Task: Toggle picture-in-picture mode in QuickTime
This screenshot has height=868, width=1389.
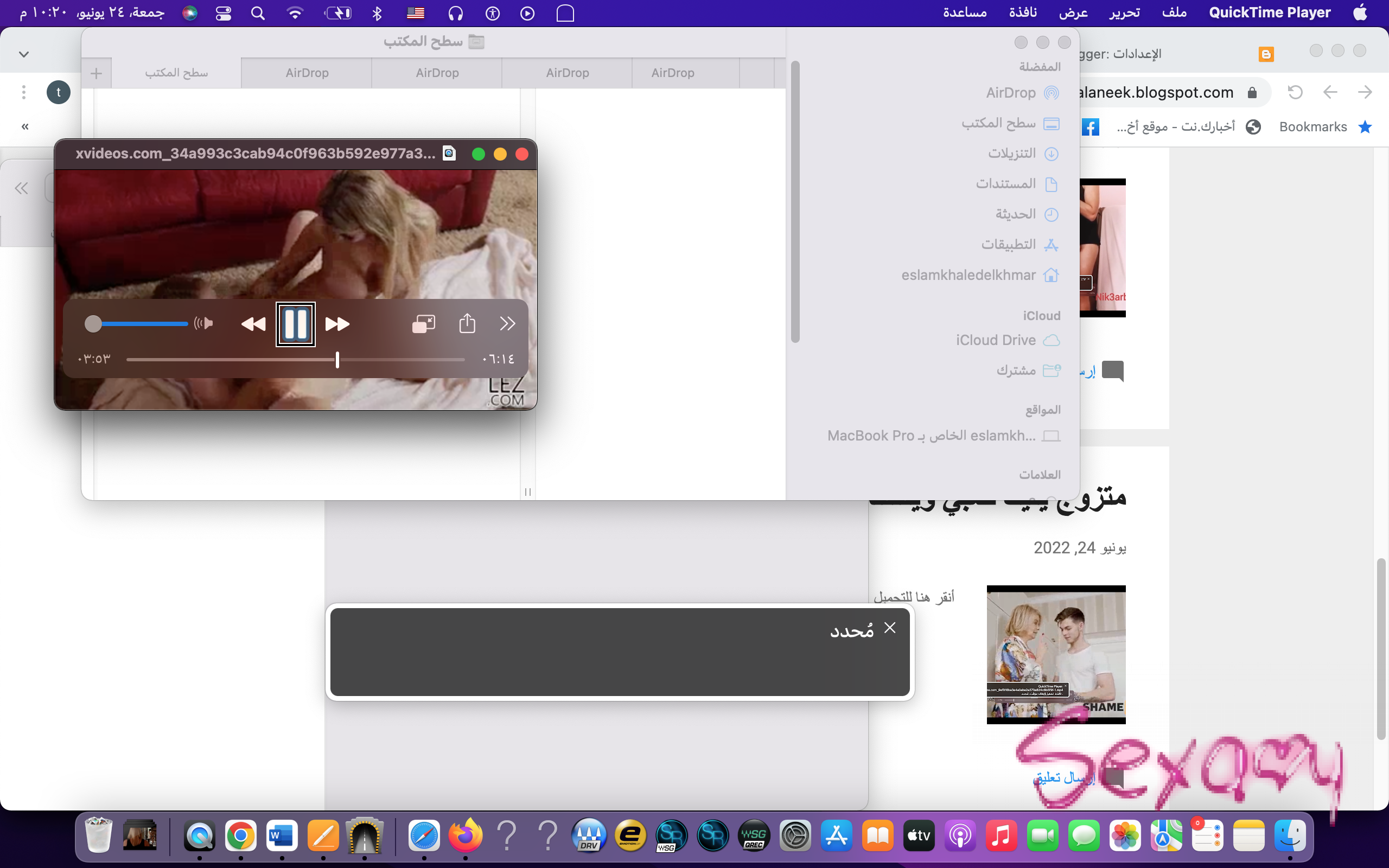Action: pyautogui.click(x=424, y=324)
